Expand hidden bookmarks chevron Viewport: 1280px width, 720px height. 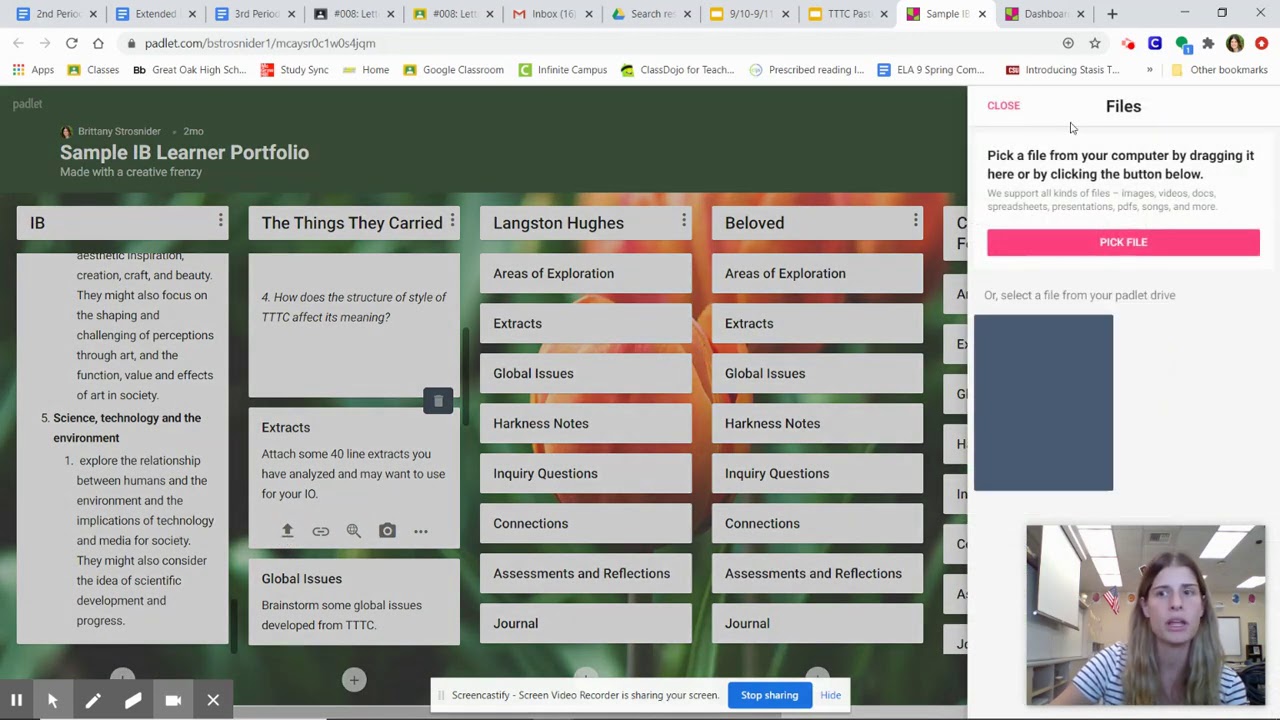pyautogui.click(x=1149, y=70)
